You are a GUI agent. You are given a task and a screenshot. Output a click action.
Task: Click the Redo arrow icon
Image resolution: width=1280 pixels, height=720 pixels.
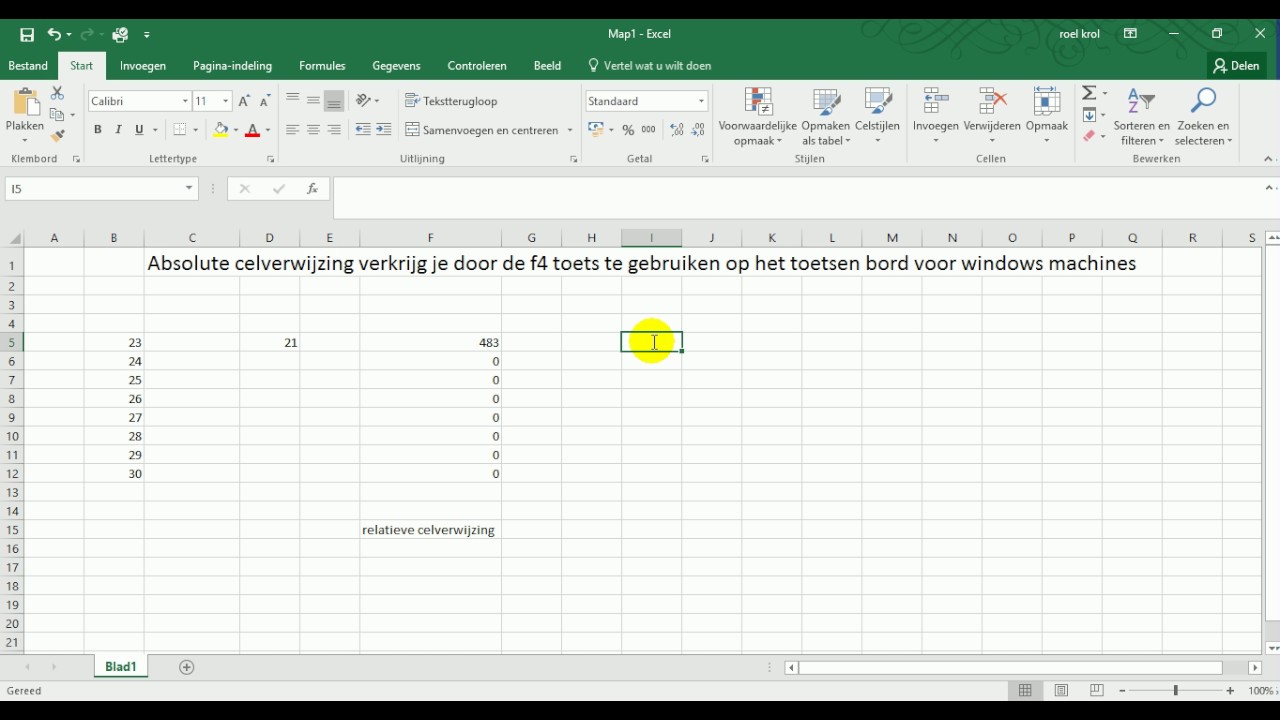coord(87,34)
